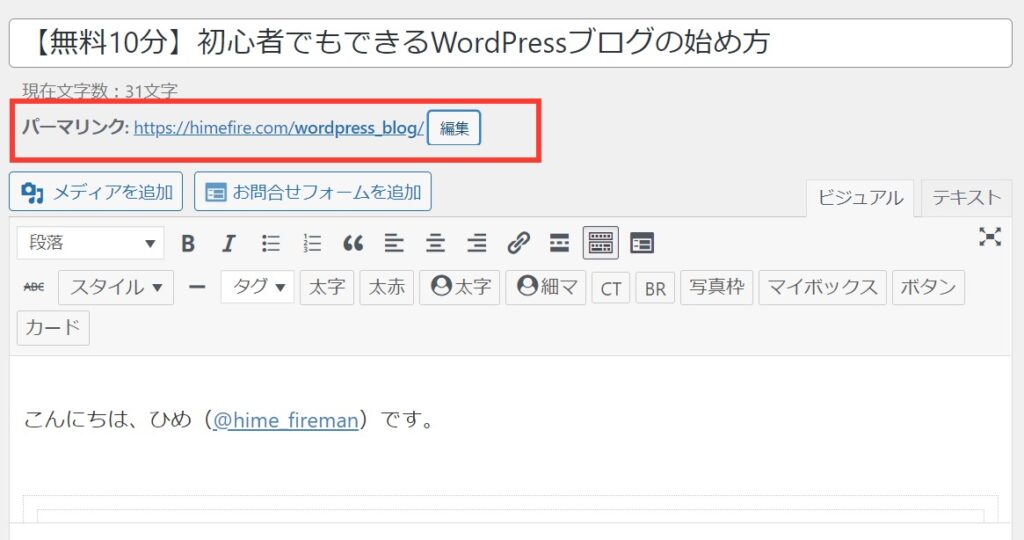The width and height of the screenshot is (1024, 540).
Task: Switch to the テキスト tab
Action: click(x=967, y=198)
